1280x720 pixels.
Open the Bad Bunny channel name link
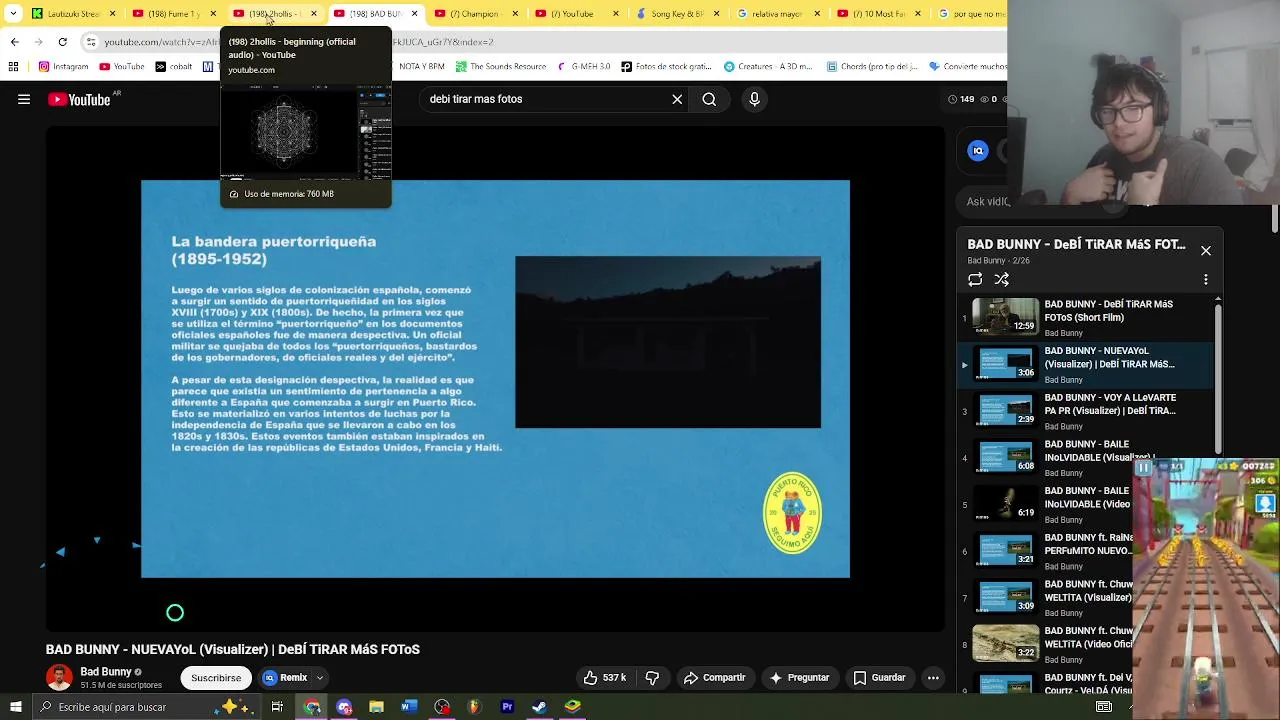click(106, 671)
